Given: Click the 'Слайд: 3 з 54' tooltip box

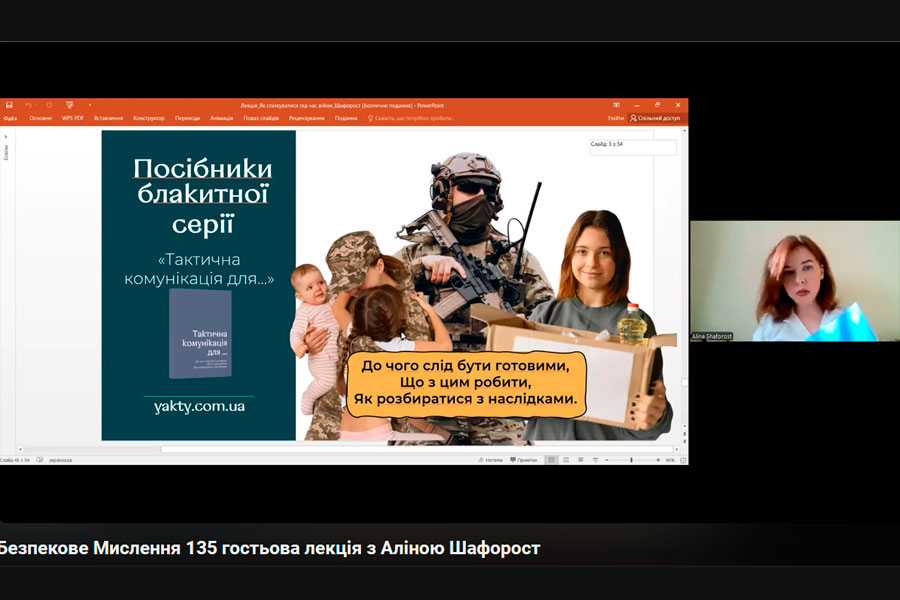Looking at the screenshot, I should [x=633, y=147].
